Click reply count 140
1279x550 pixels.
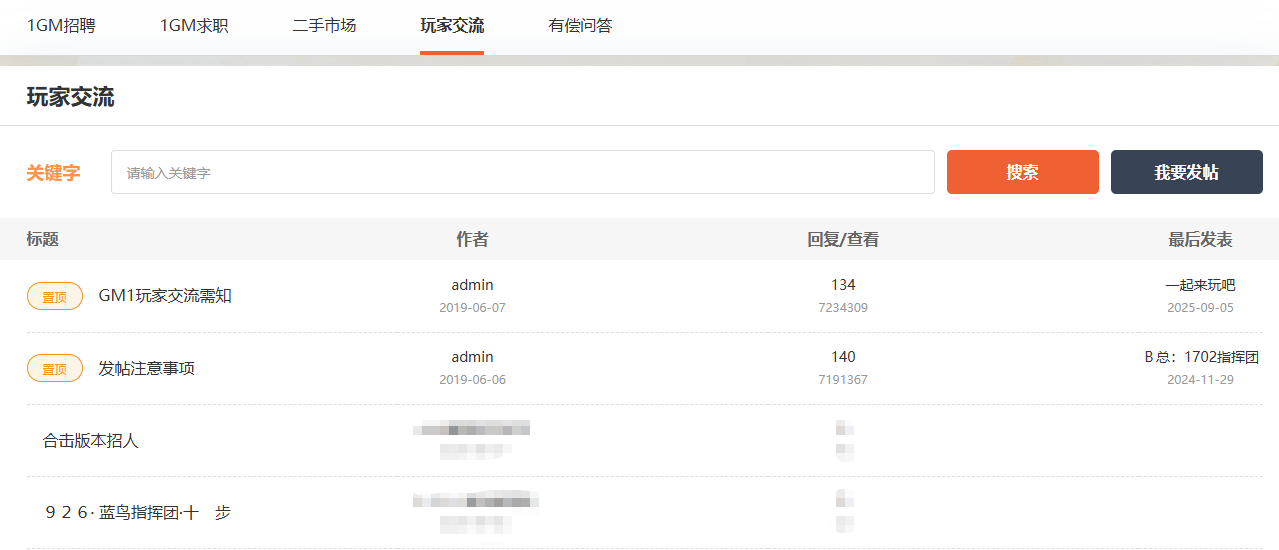[x=843, y=357]
